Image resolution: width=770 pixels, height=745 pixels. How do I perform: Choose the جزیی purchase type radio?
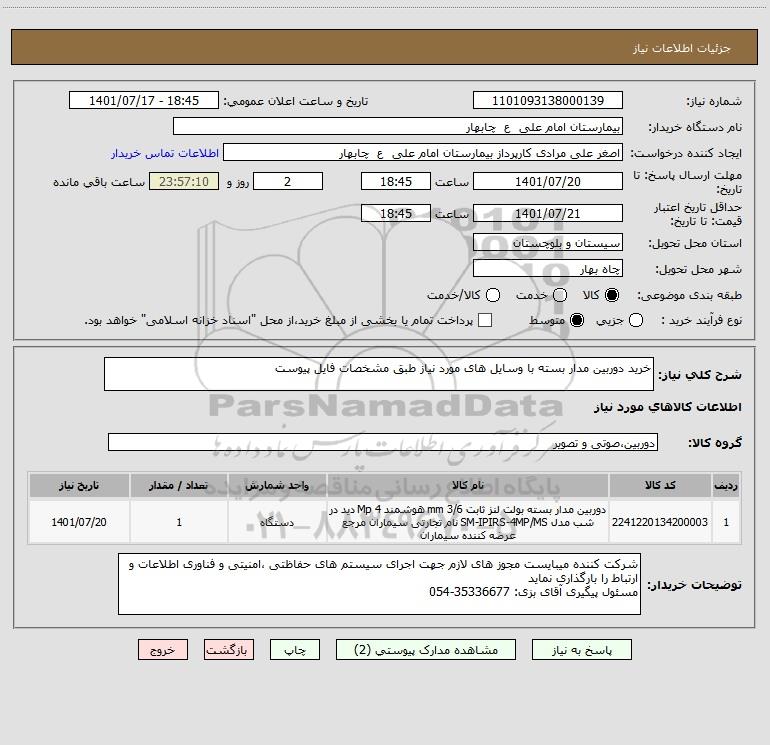pos(635,320)
